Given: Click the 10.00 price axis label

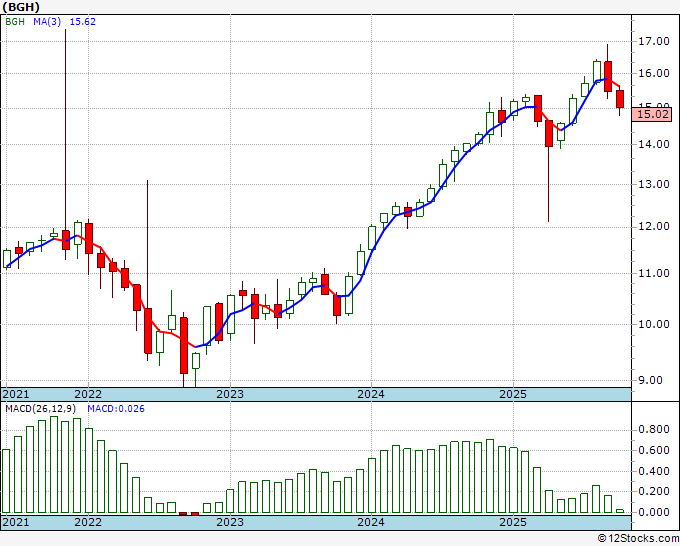Looking at the screenshot, I should [x=654, y=324].
